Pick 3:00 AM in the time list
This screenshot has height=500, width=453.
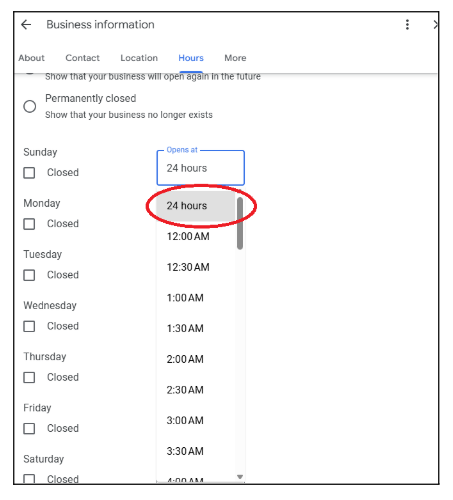pos(196,420)
